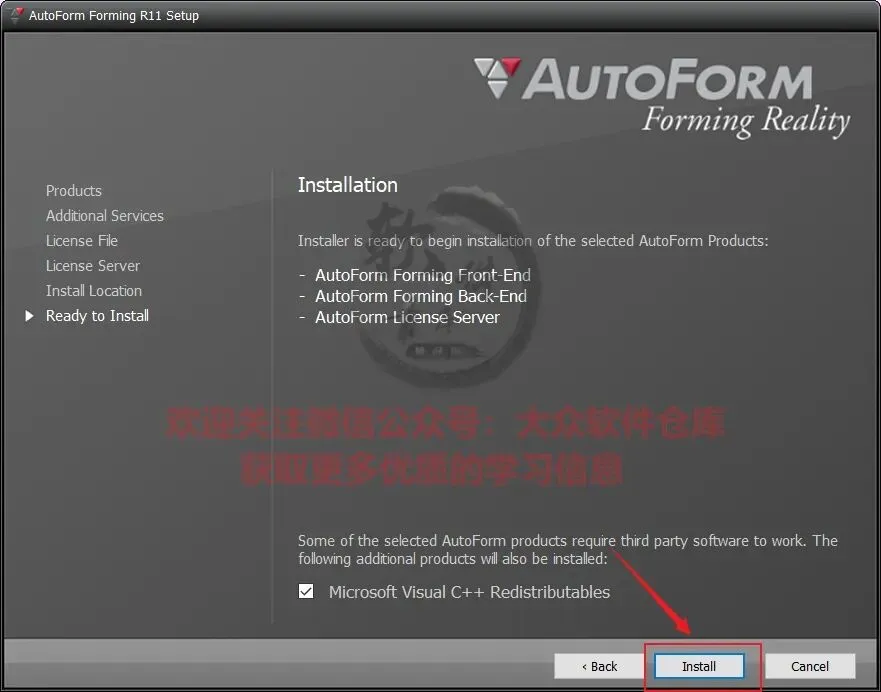This screenshot has width=881, height=692.
Task: Click the Installation heading
Action: (x=348, y=185)
